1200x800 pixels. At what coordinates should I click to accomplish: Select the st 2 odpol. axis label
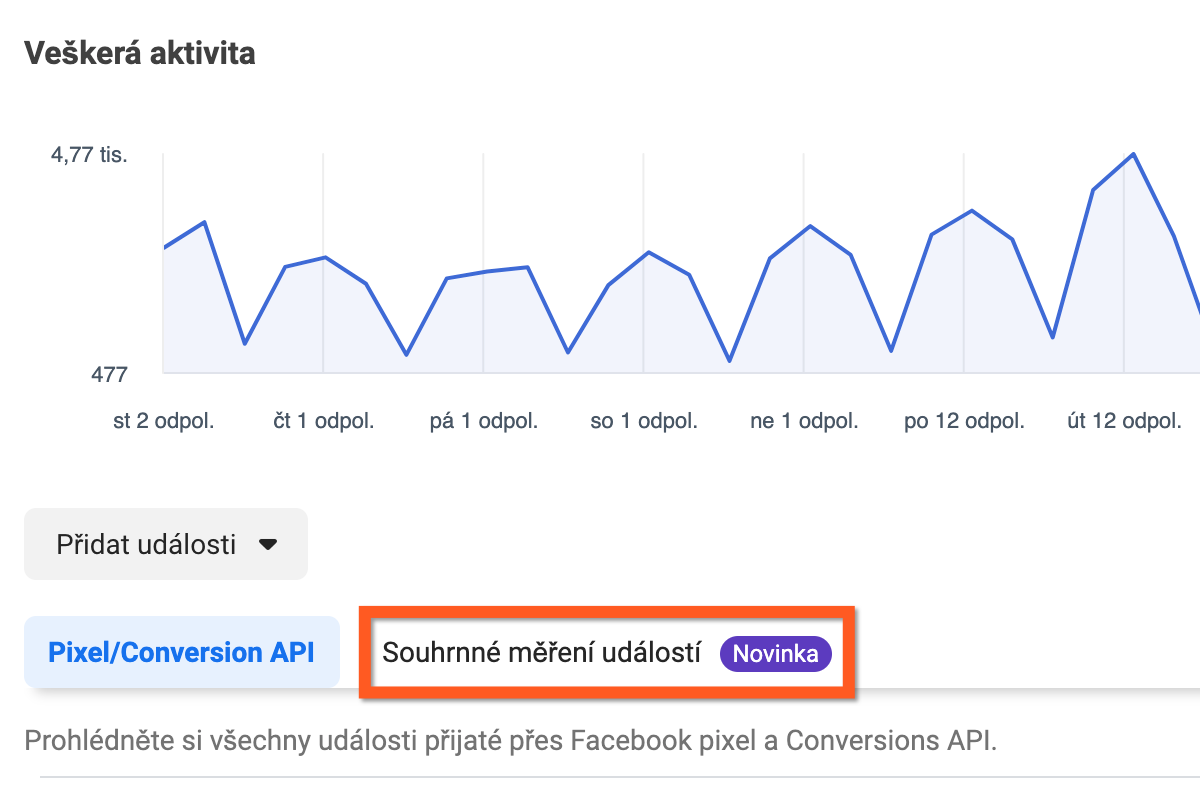click(164, 421)
